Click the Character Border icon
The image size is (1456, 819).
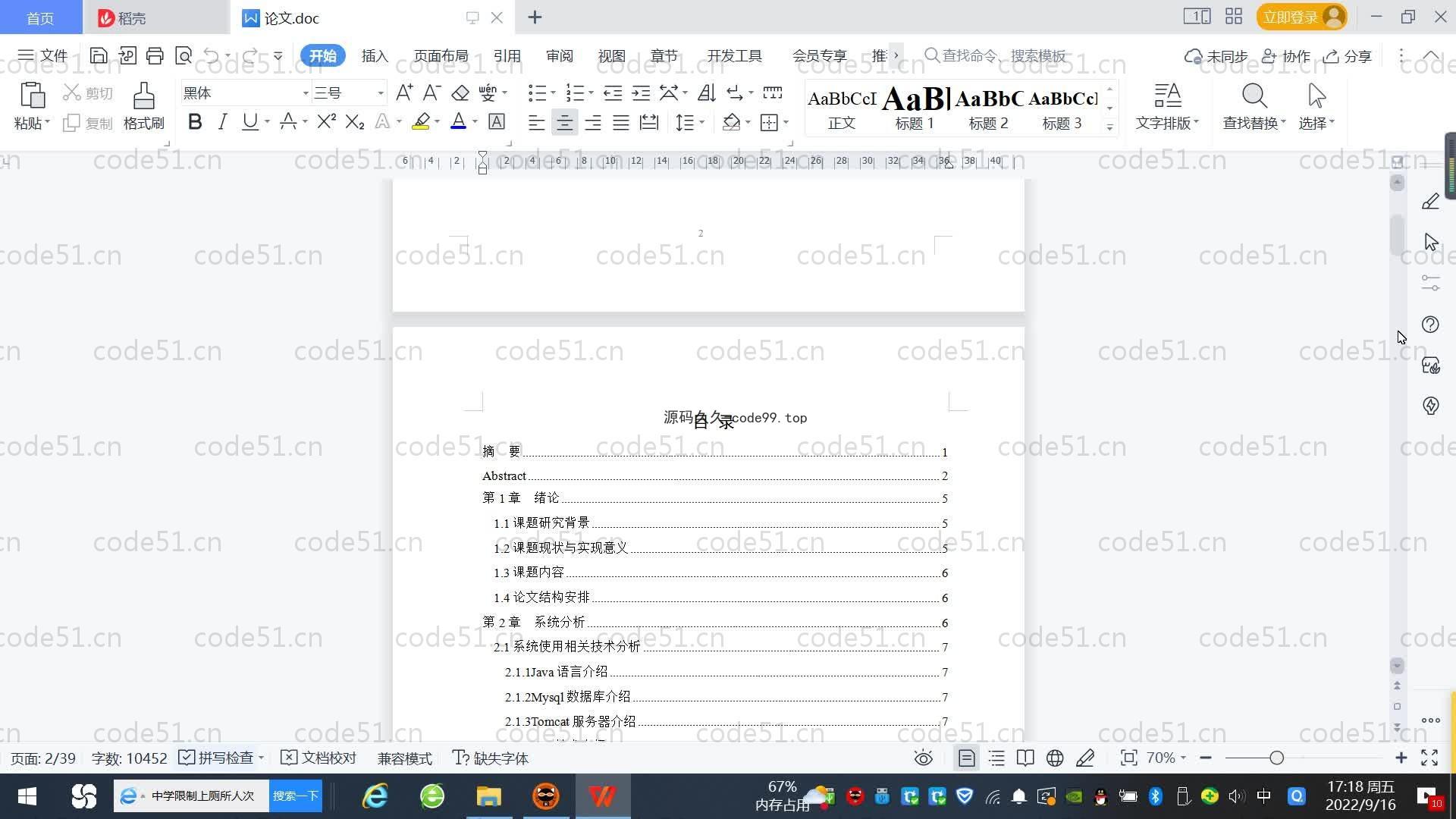[x=497, y=122]
